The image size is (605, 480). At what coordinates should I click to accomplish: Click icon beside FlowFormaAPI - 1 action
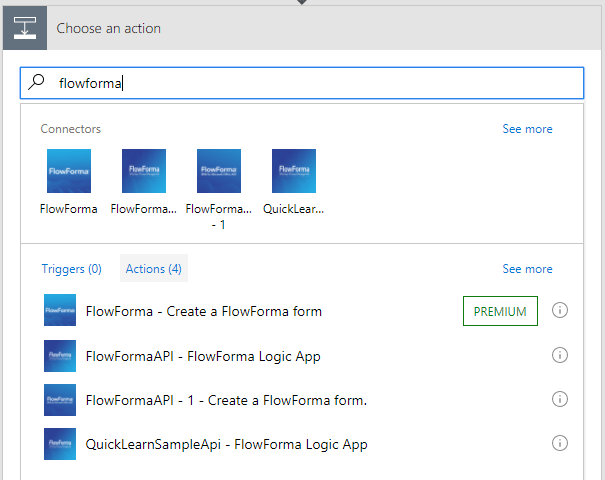tap(60, 400)
